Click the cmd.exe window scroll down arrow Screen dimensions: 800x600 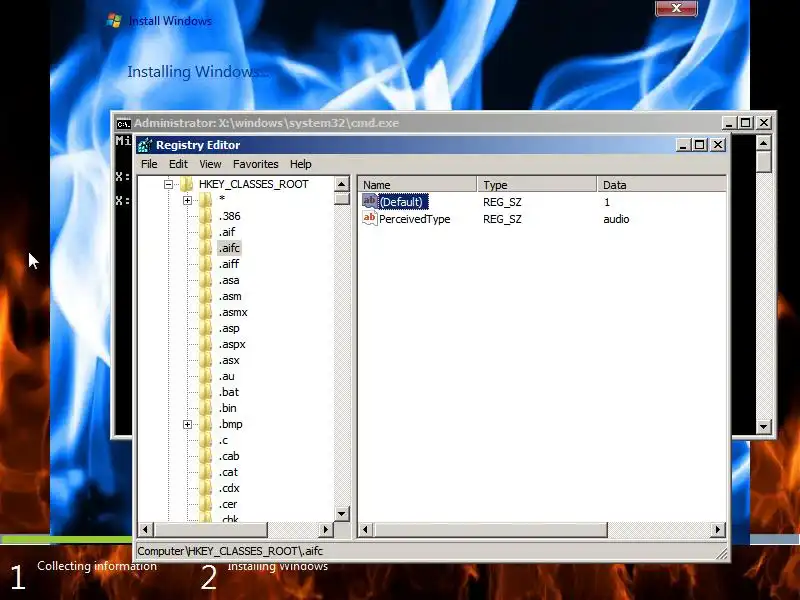763,427
